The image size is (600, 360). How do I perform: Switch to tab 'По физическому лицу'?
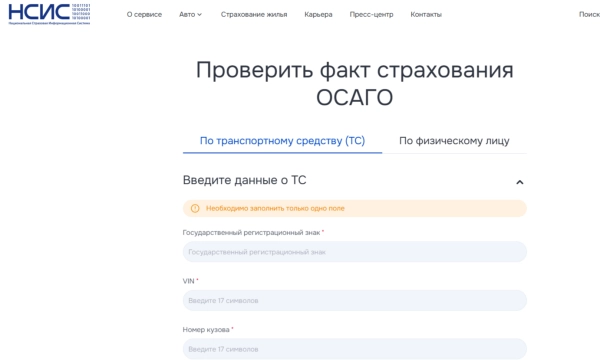(x=454, y=141)
